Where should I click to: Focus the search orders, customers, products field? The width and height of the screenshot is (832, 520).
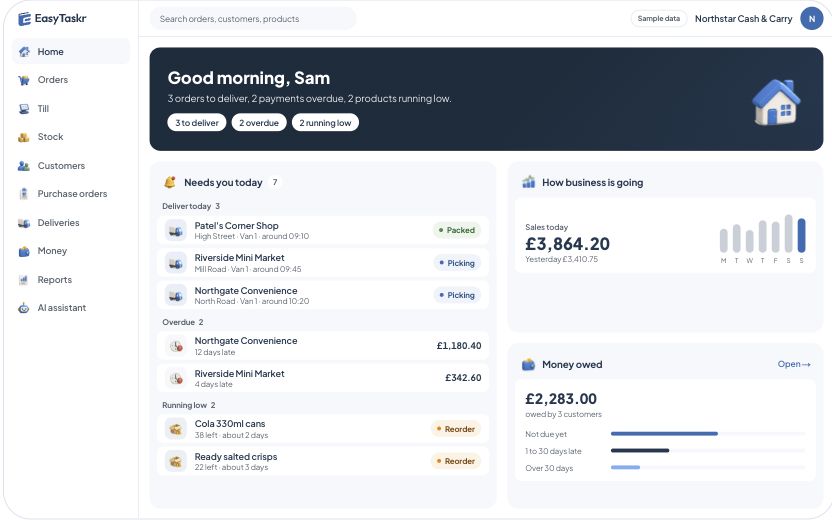[253, 19]
